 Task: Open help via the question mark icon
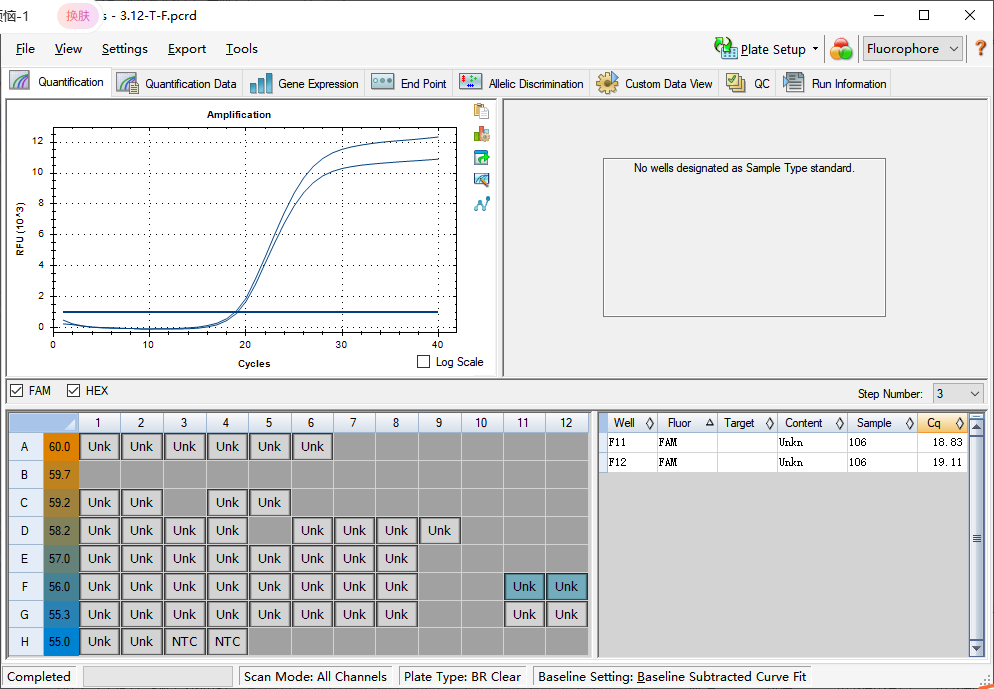coord(980,48)
